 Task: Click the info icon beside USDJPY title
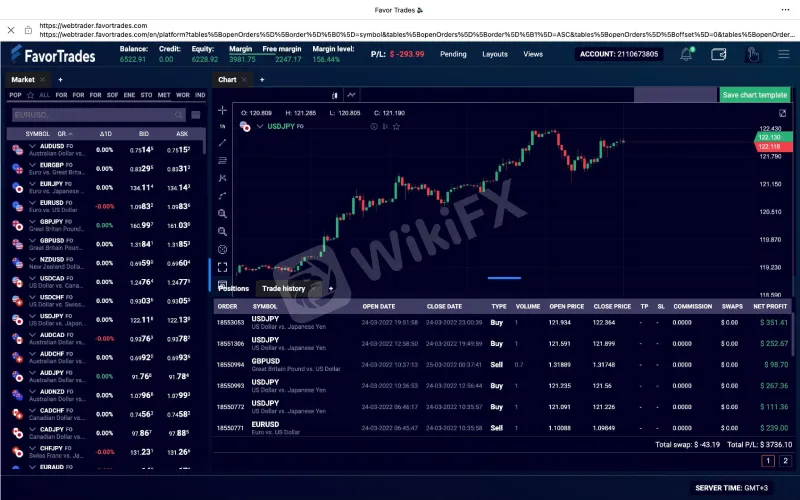point(374,127)
